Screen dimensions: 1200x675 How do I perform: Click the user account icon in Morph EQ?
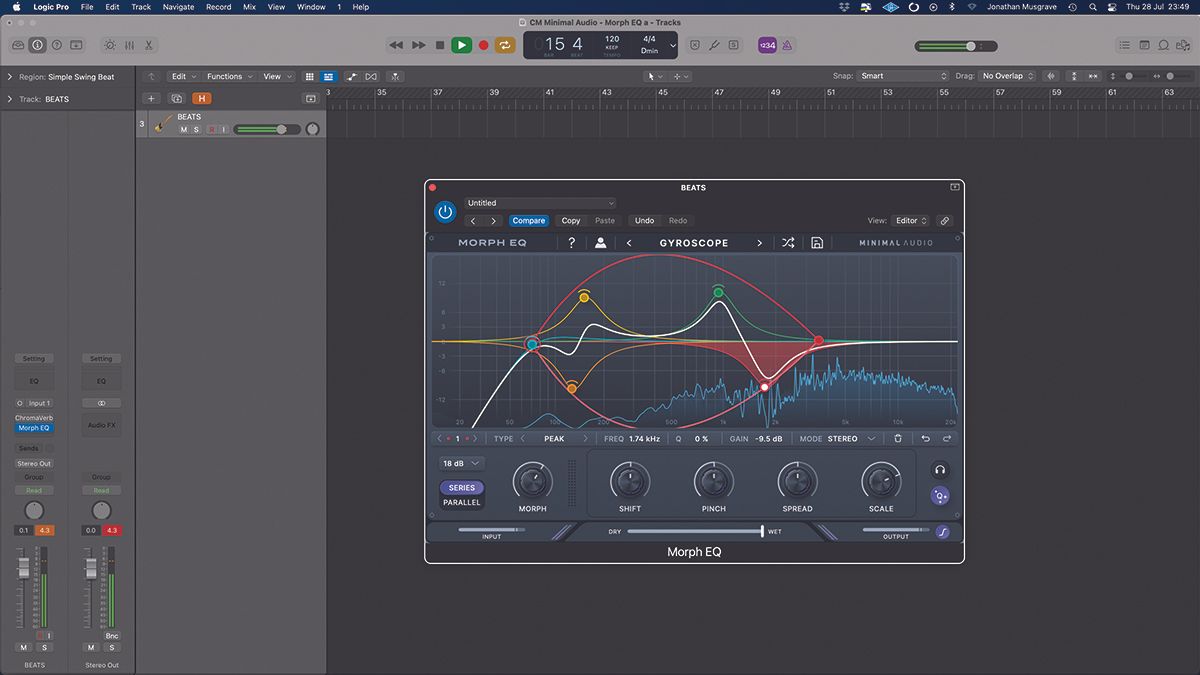(x=600, y=242)
